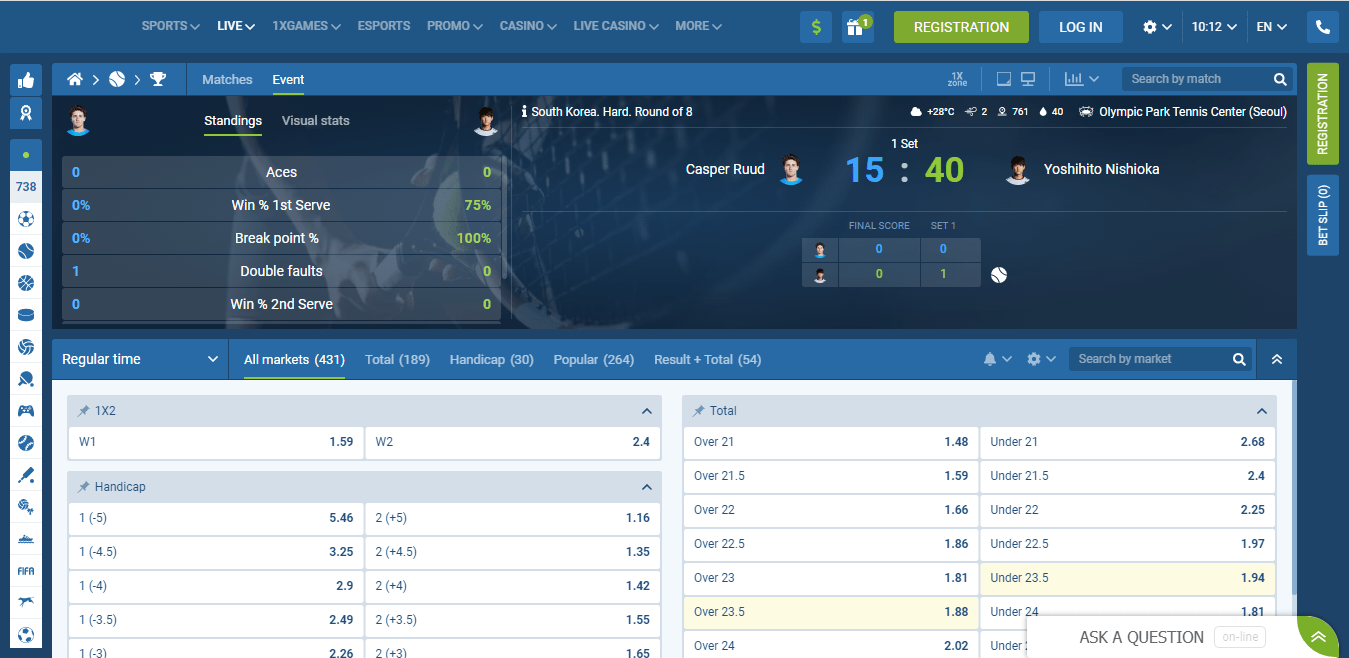Click the trophy breadcrumb icon
1349x658 pixels.
pyautogui.click(x=158, y=79)
